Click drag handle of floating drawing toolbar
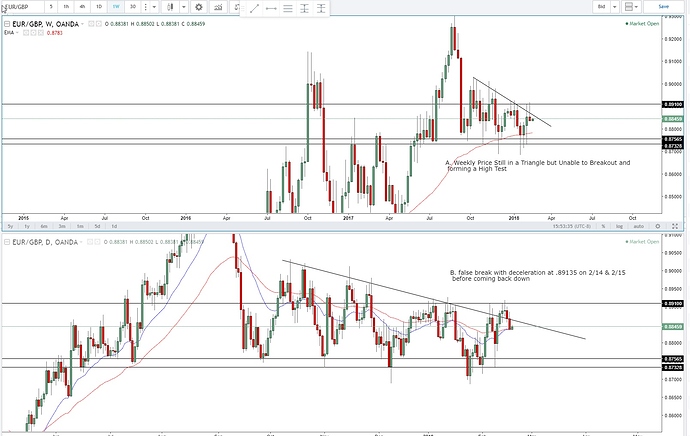690x436 pixels. tap(243, 8)
